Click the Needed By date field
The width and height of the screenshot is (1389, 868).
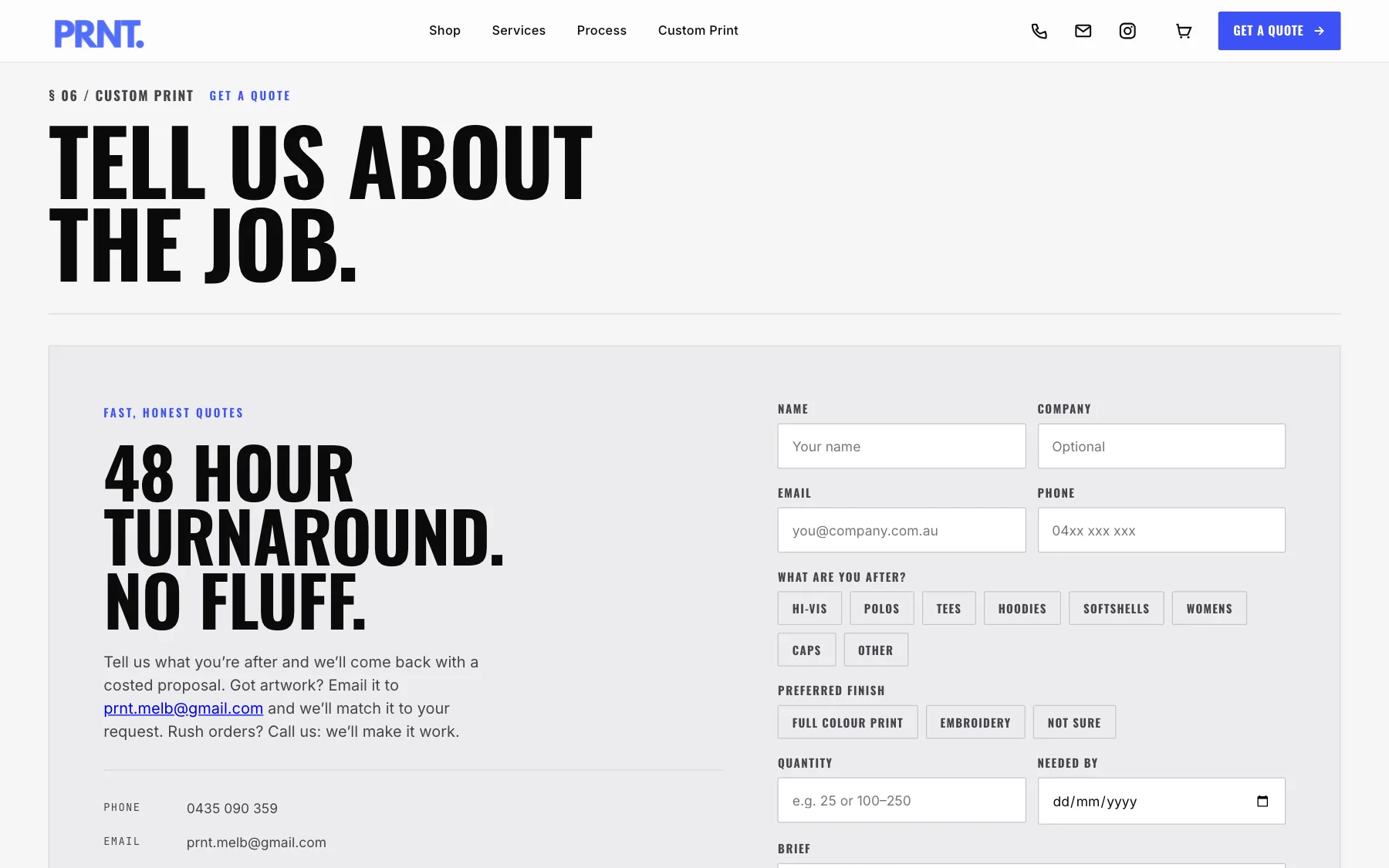(1161, 801)
